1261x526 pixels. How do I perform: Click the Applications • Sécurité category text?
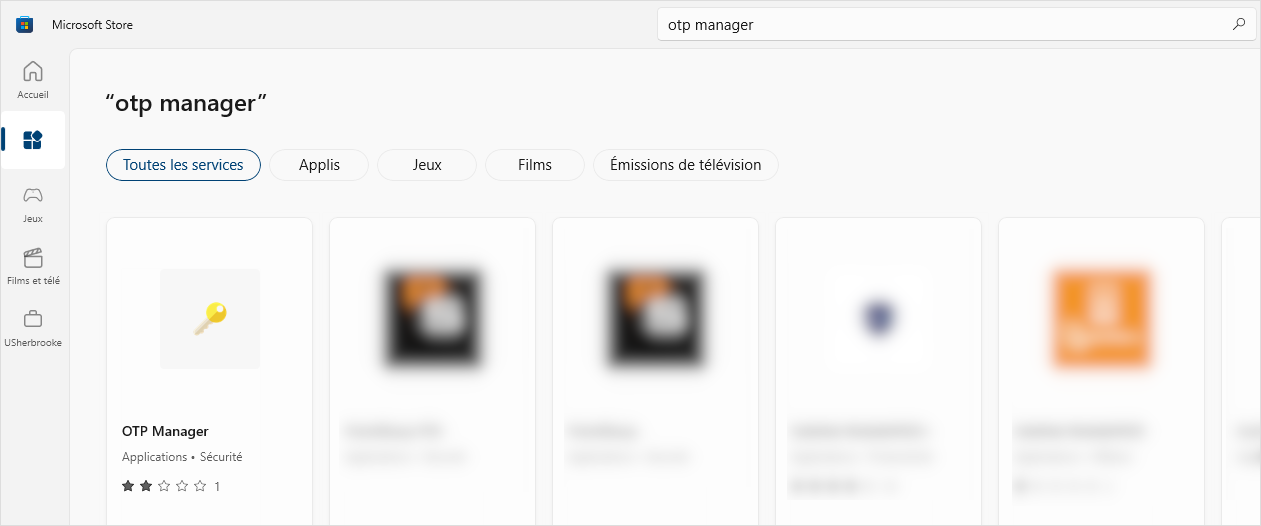coord(182,457)
